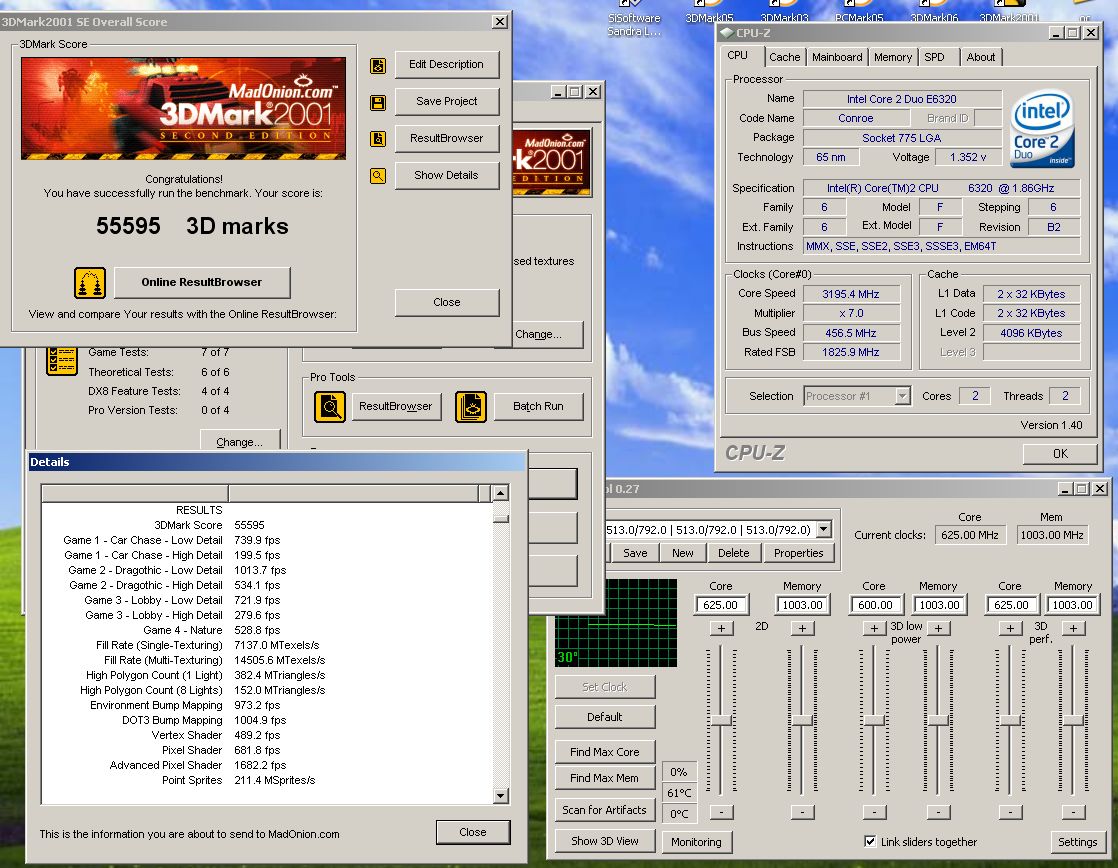This screenshot has height=868, width=1118.
Task: Click the Show 3D View button
Action: point(605,842)
